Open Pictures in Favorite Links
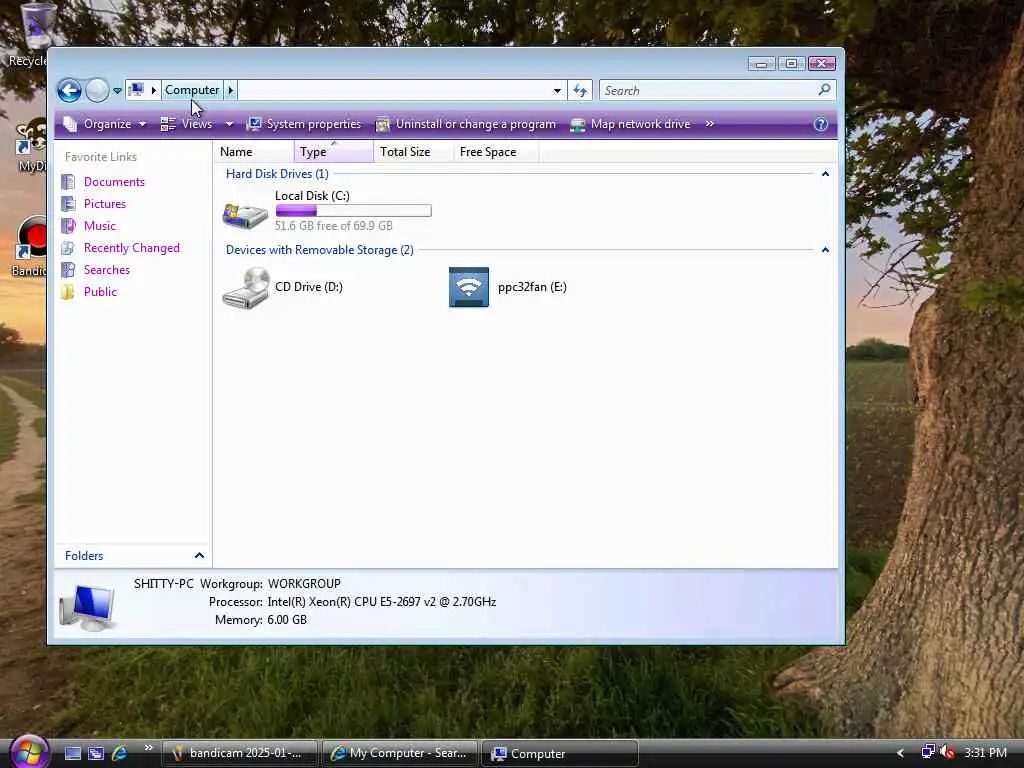Viewport: 1024px width, 768px height. pos(104,204)
